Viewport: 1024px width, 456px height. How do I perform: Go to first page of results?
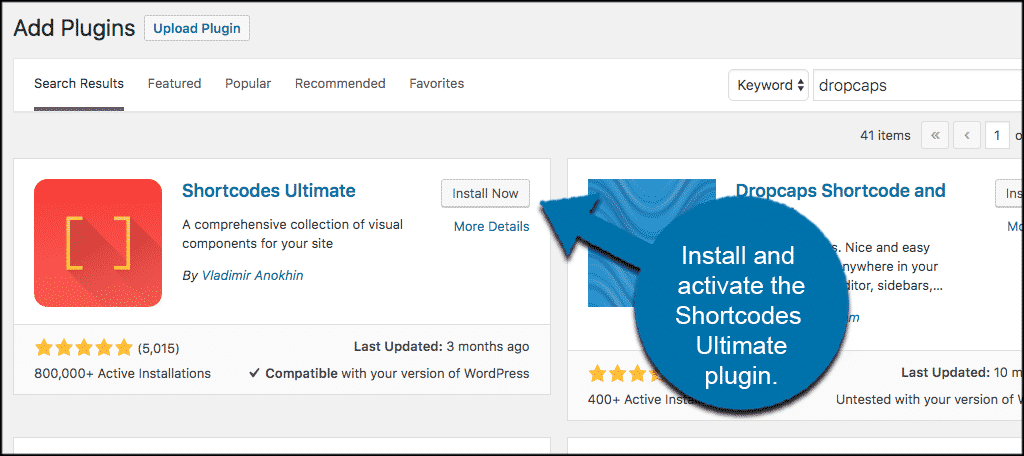935,136
